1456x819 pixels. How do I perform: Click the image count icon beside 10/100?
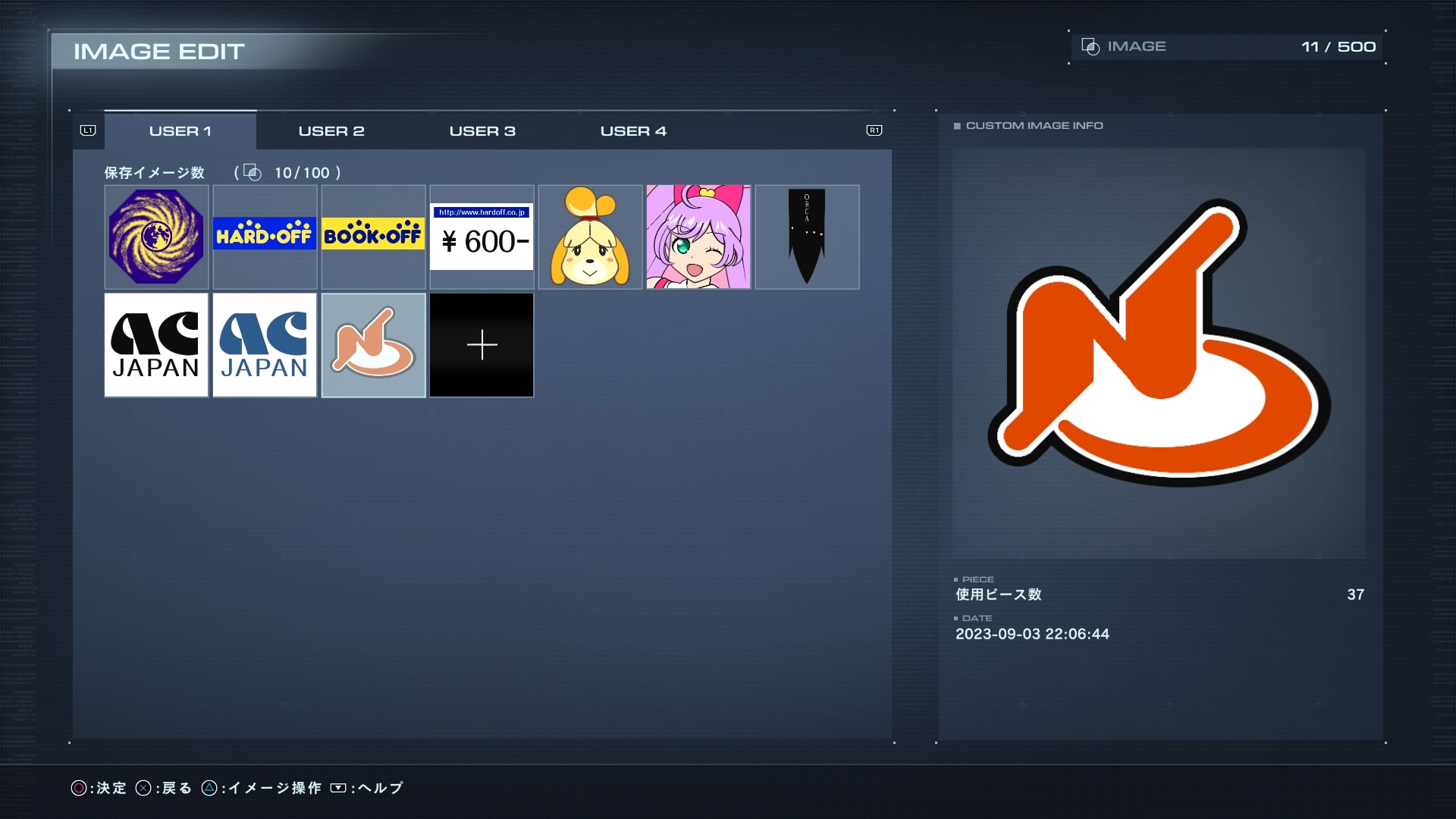(x=253, y=173)
